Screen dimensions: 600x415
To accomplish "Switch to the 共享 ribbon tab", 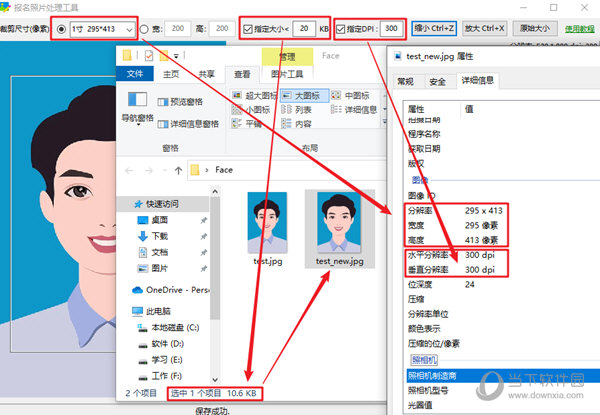I will point(206,74).
